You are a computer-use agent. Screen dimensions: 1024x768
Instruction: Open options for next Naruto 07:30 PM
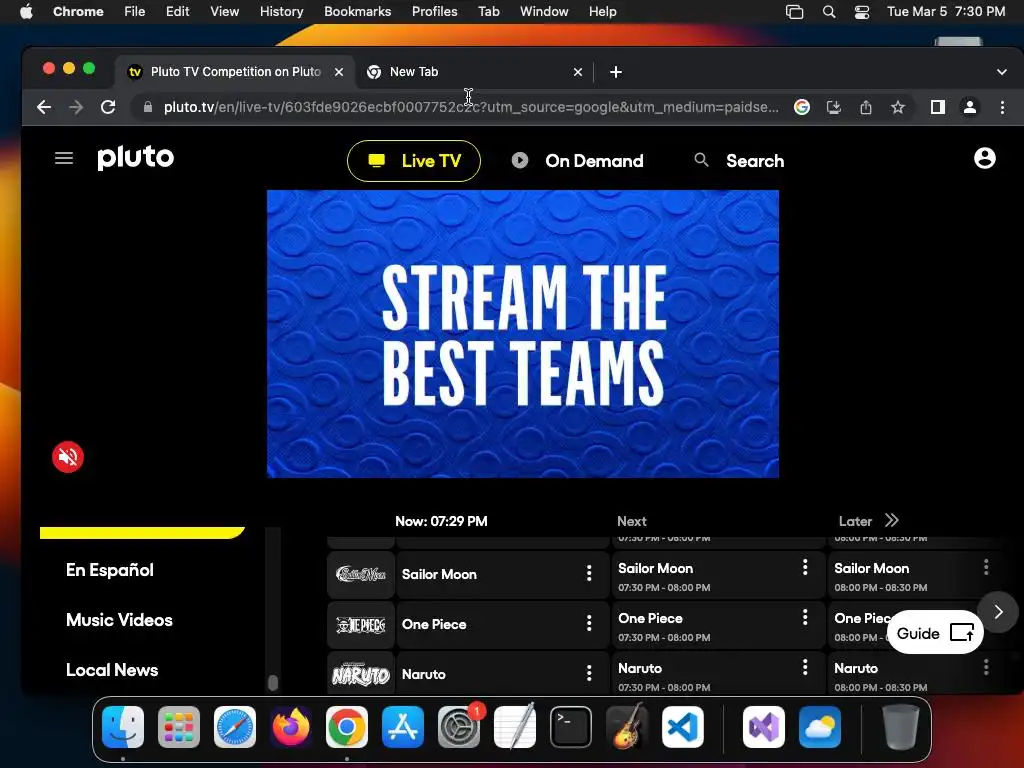(805, 667)
